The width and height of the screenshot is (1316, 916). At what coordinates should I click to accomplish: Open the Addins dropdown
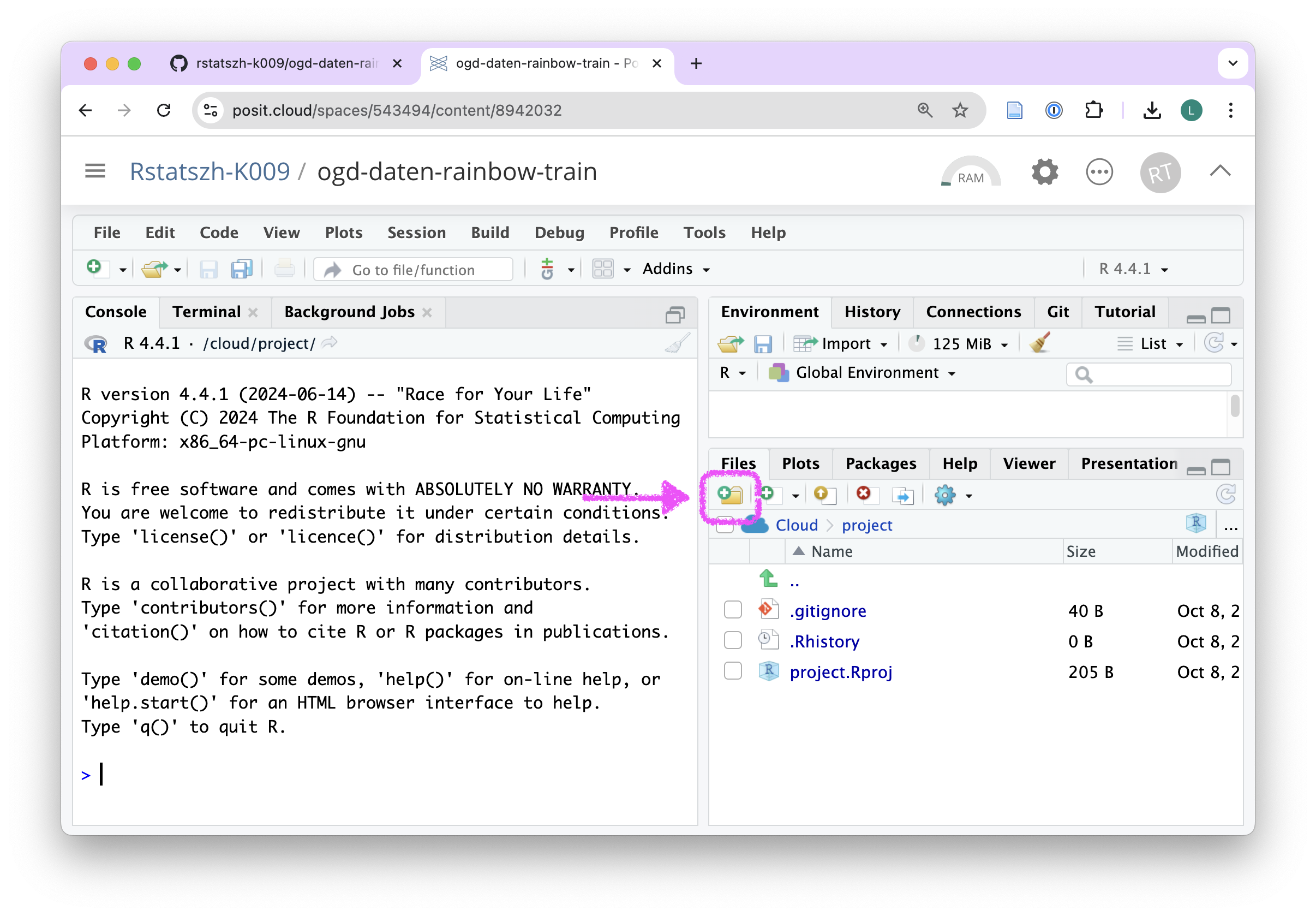click(x=675, y=269)
